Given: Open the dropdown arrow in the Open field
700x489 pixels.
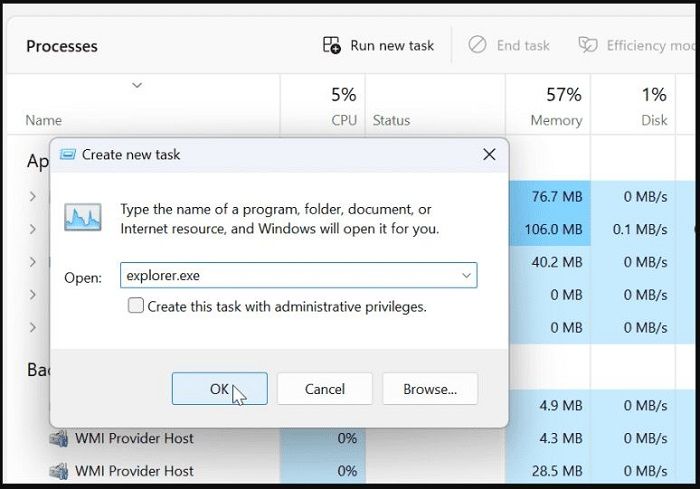Looking at the screenshot, I should point(466,275).
